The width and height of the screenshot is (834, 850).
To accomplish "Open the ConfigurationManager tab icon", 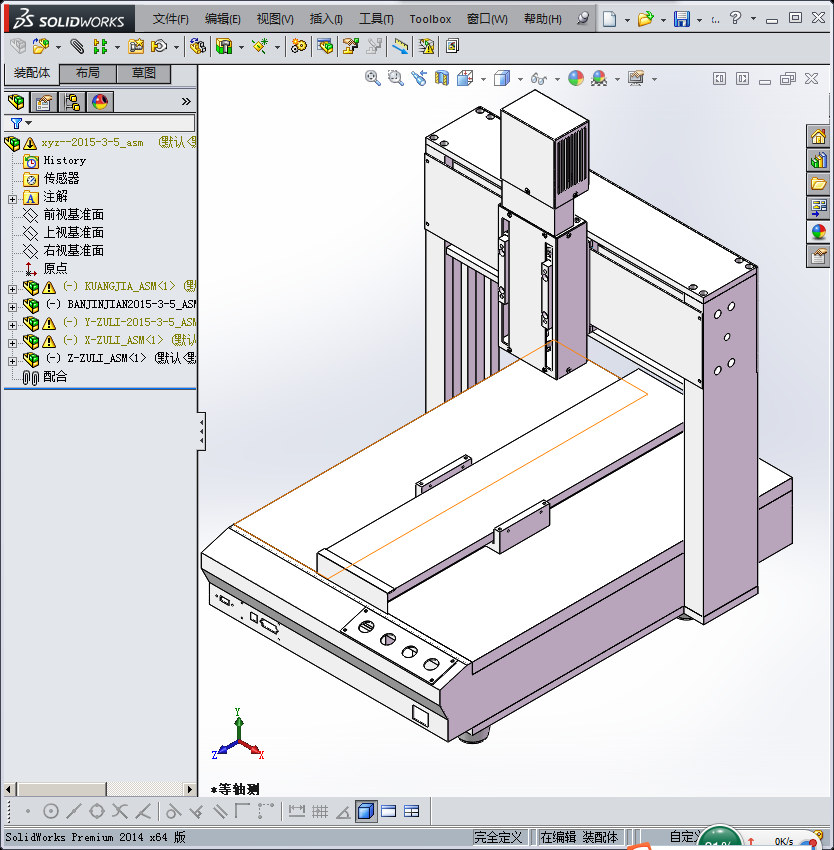I will 72,101.
